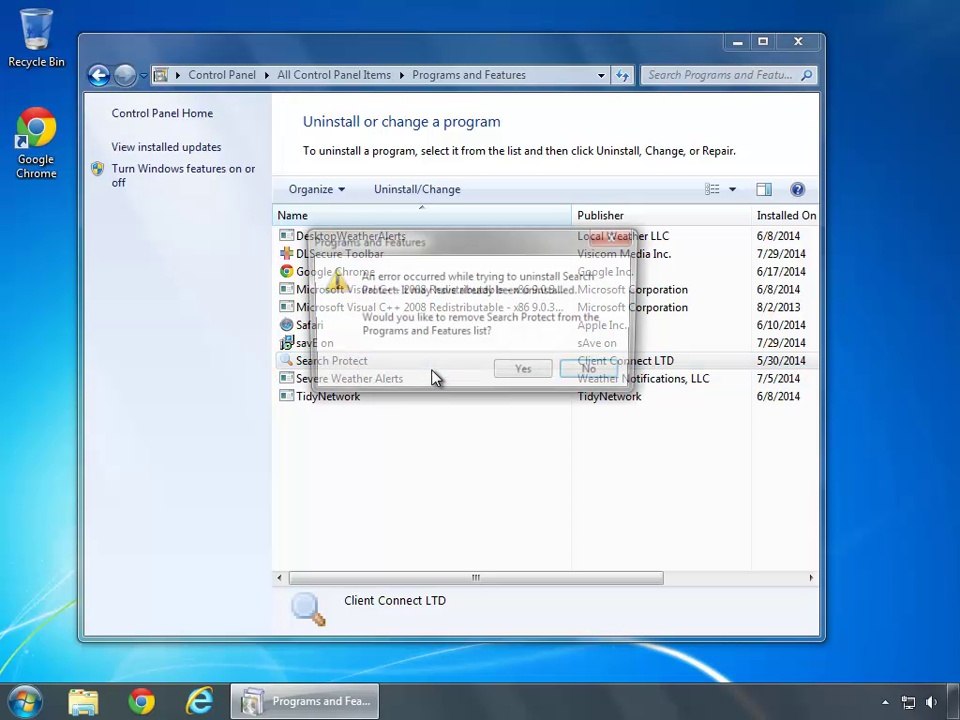
Task: Go back with the Back arrow button
Action: coord(99,75)
